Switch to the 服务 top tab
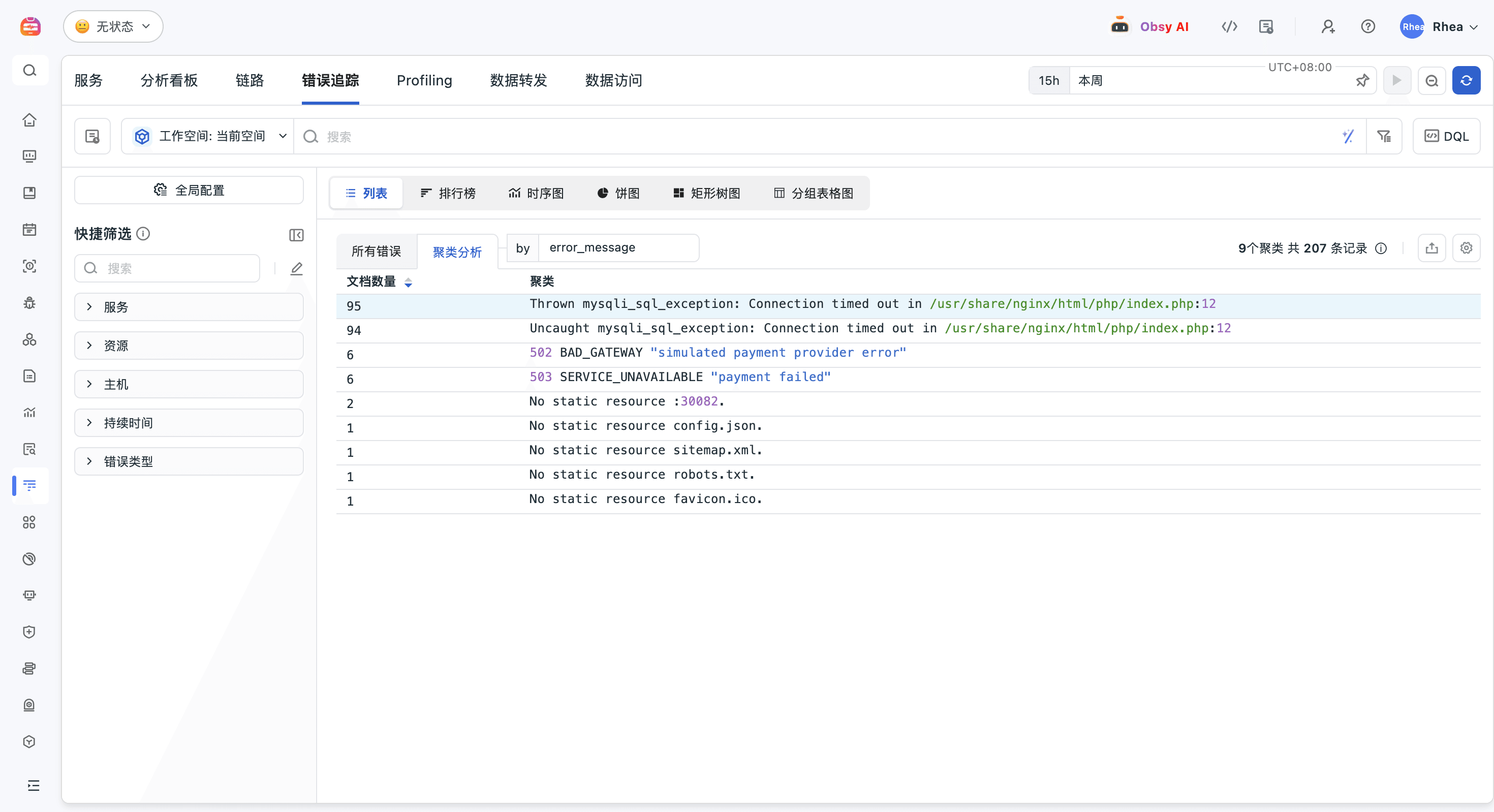This screenshot has height=812, width=1494. [x=89, y=81]
